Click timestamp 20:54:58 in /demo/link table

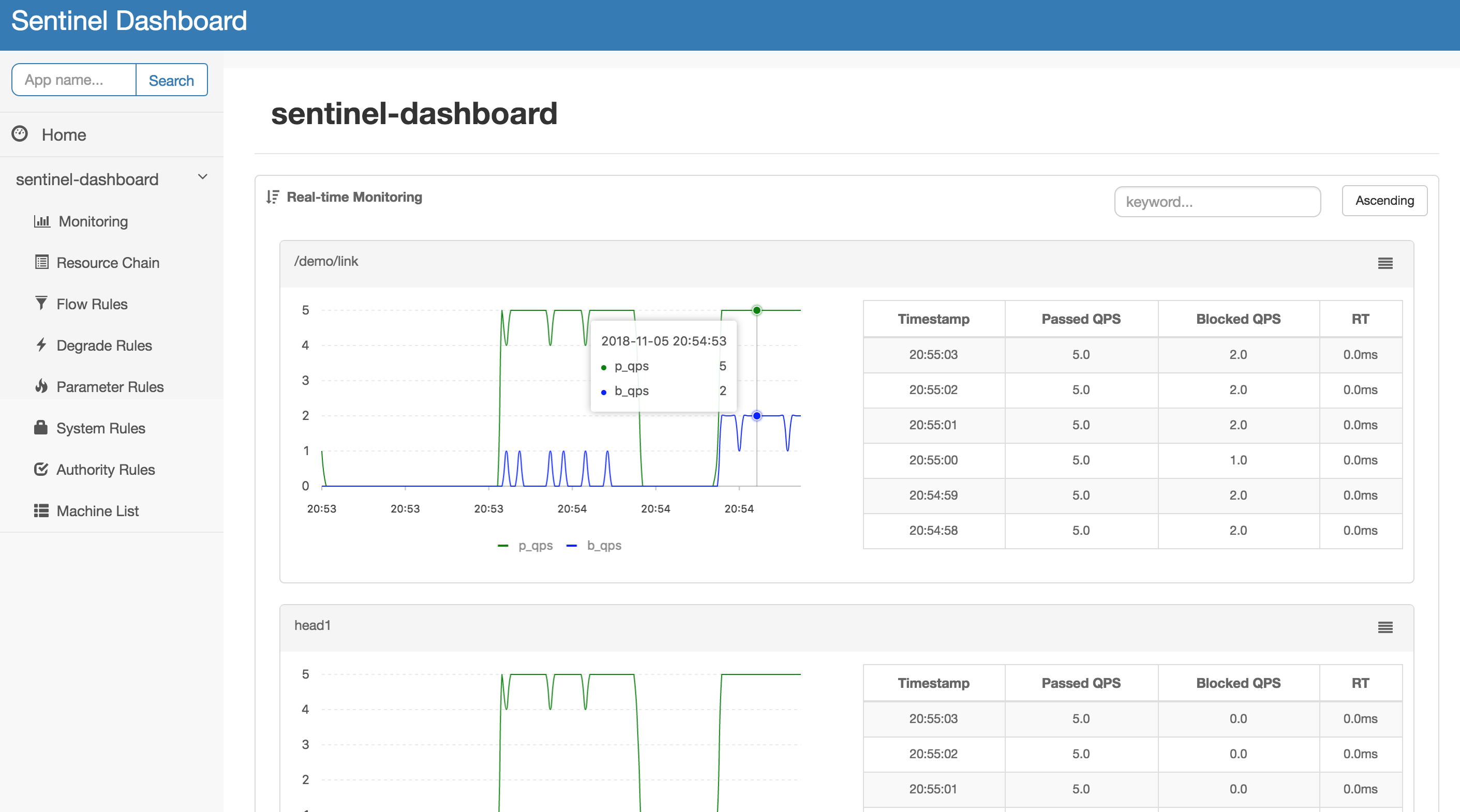click(933, 530)
